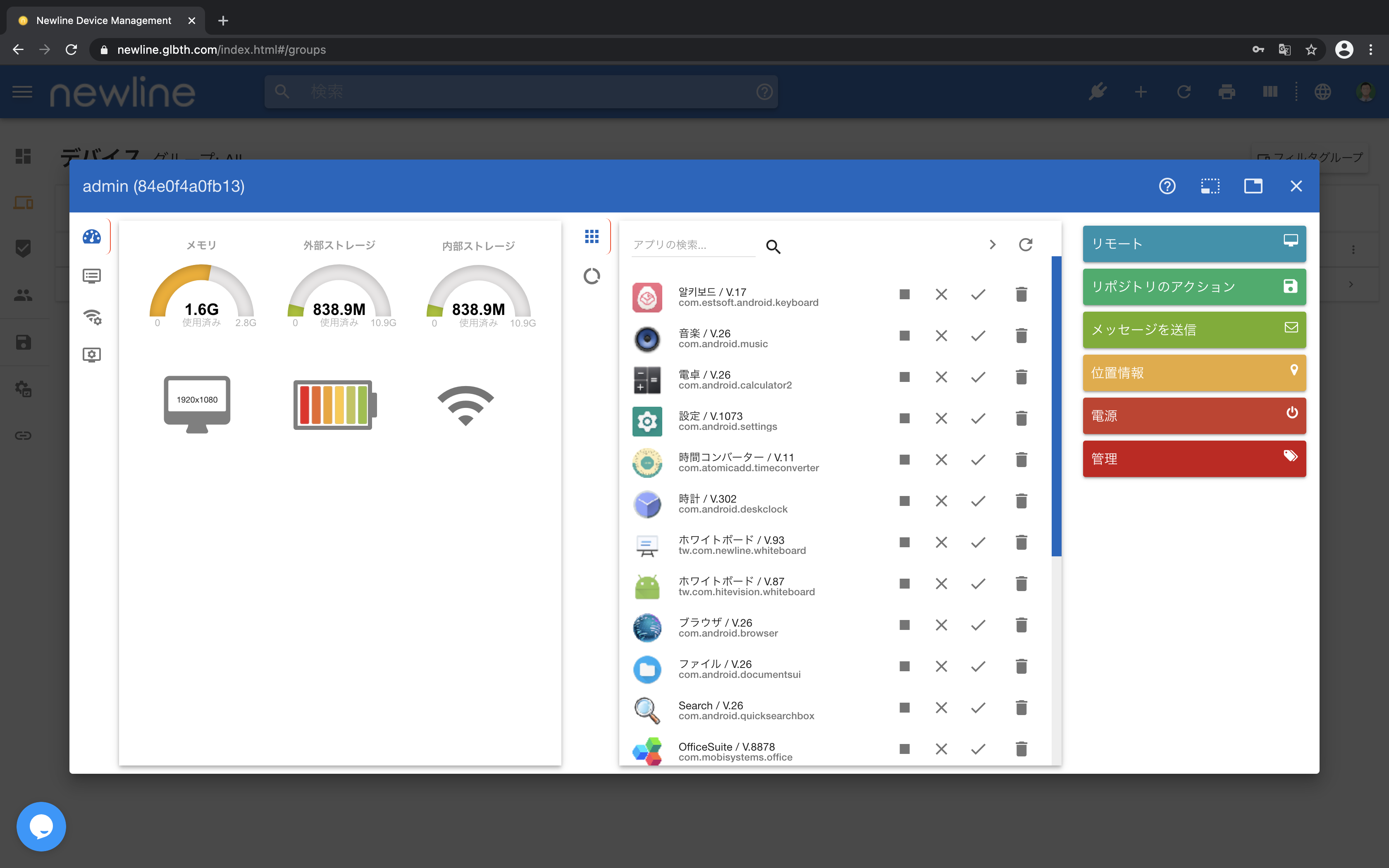The image size is (1389, 868).
Task: Stop the ブラウザ com.android.browser app
Action: pyautogui.click(x=905, y=625)
